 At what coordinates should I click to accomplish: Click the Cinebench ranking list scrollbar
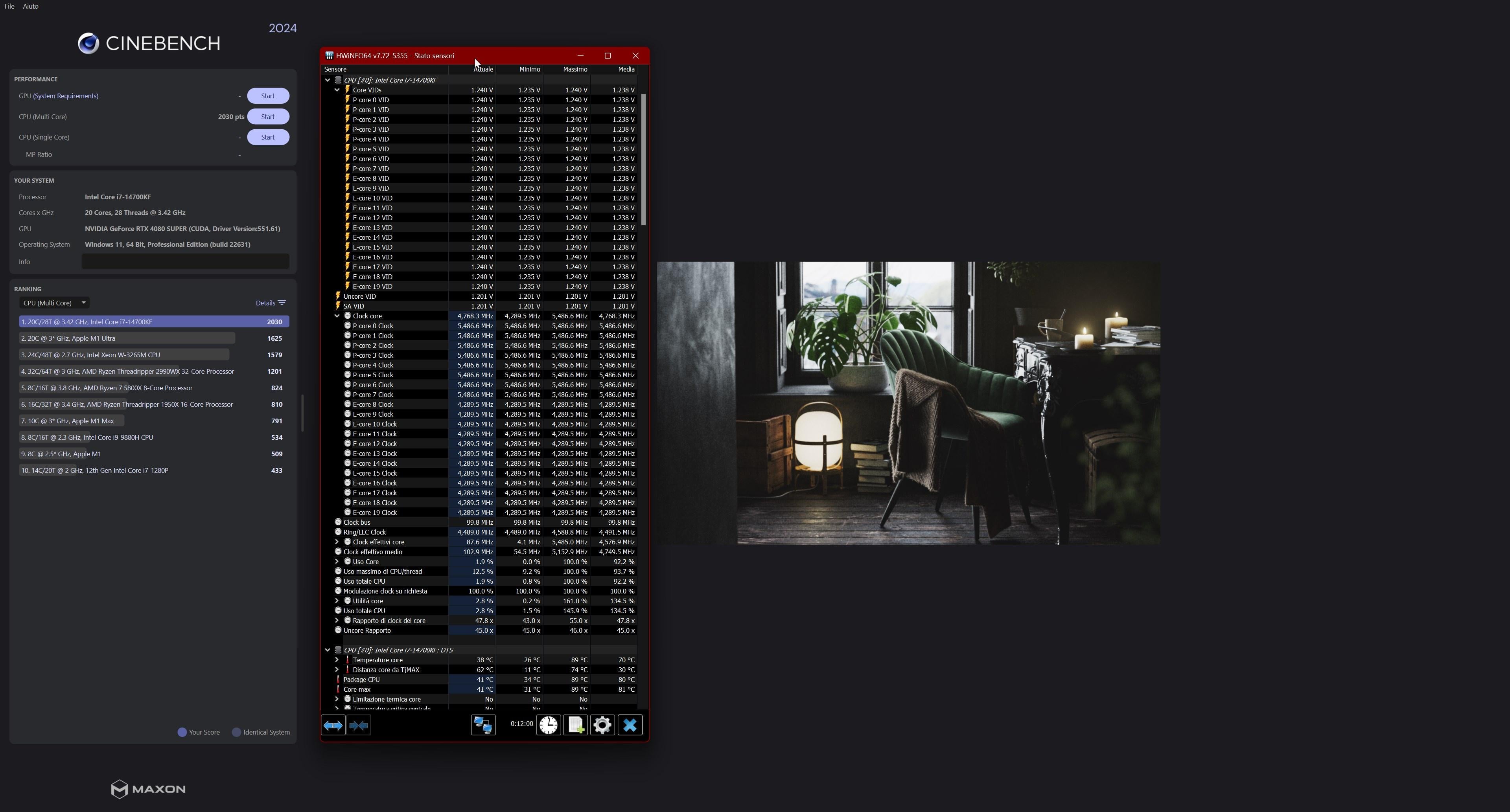pos(302,413)
